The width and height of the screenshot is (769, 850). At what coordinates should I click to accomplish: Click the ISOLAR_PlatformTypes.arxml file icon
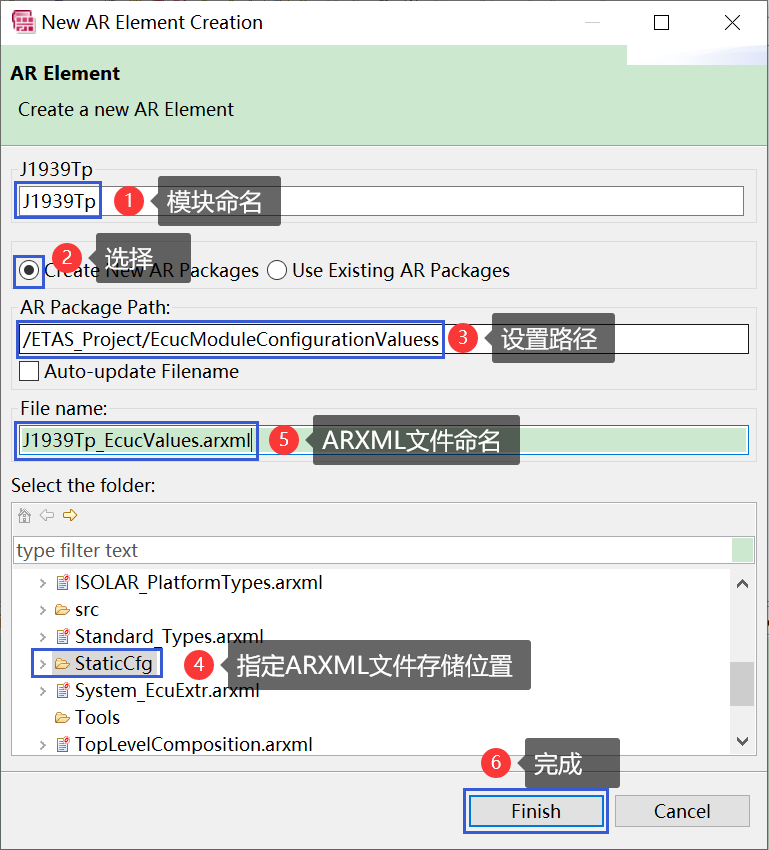pos(63,583)
